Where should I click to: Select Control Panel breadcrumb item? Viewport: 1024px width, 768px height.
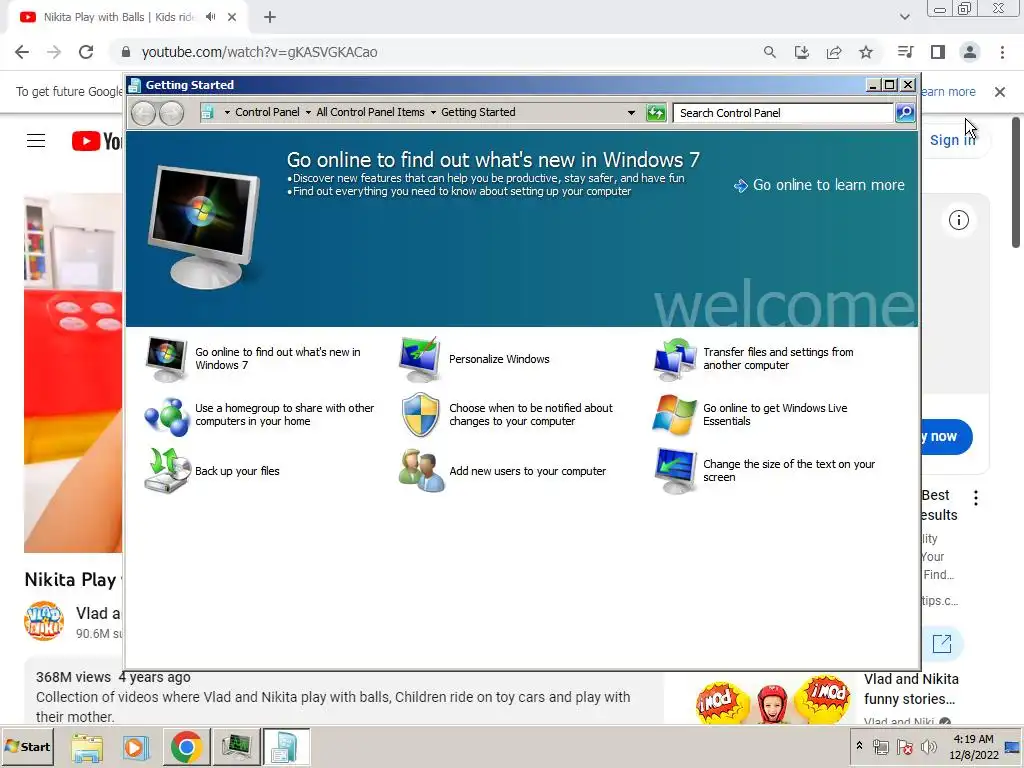[267, 112]
